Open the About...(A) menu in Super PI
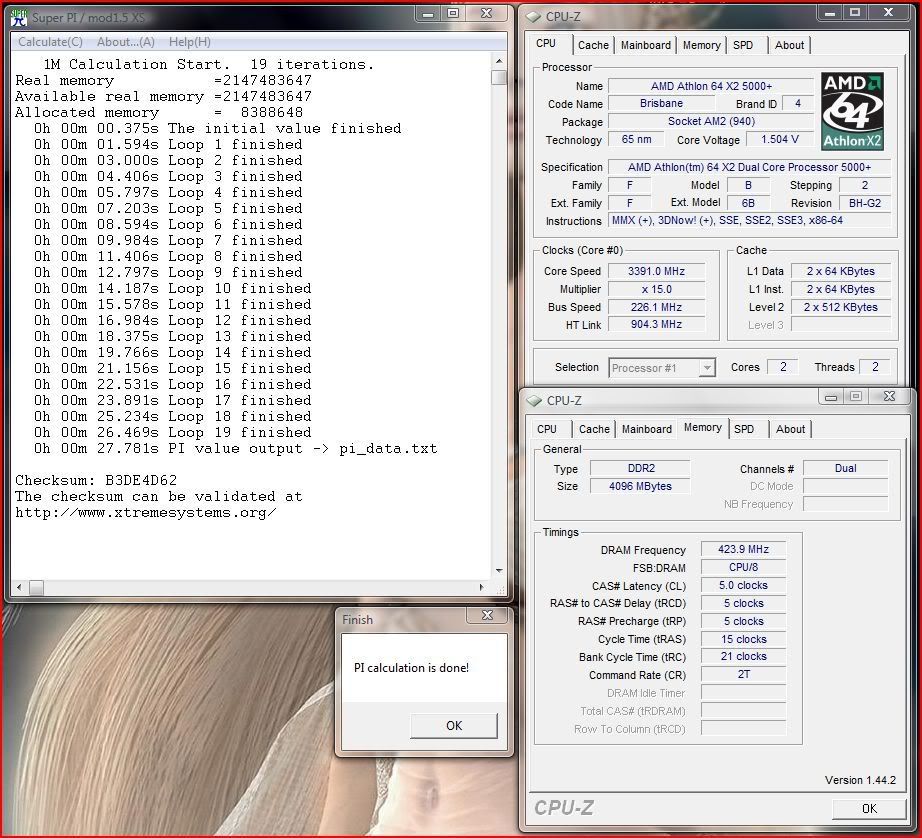Viewport: 922px width, 838px height. [x=125, y=42]
